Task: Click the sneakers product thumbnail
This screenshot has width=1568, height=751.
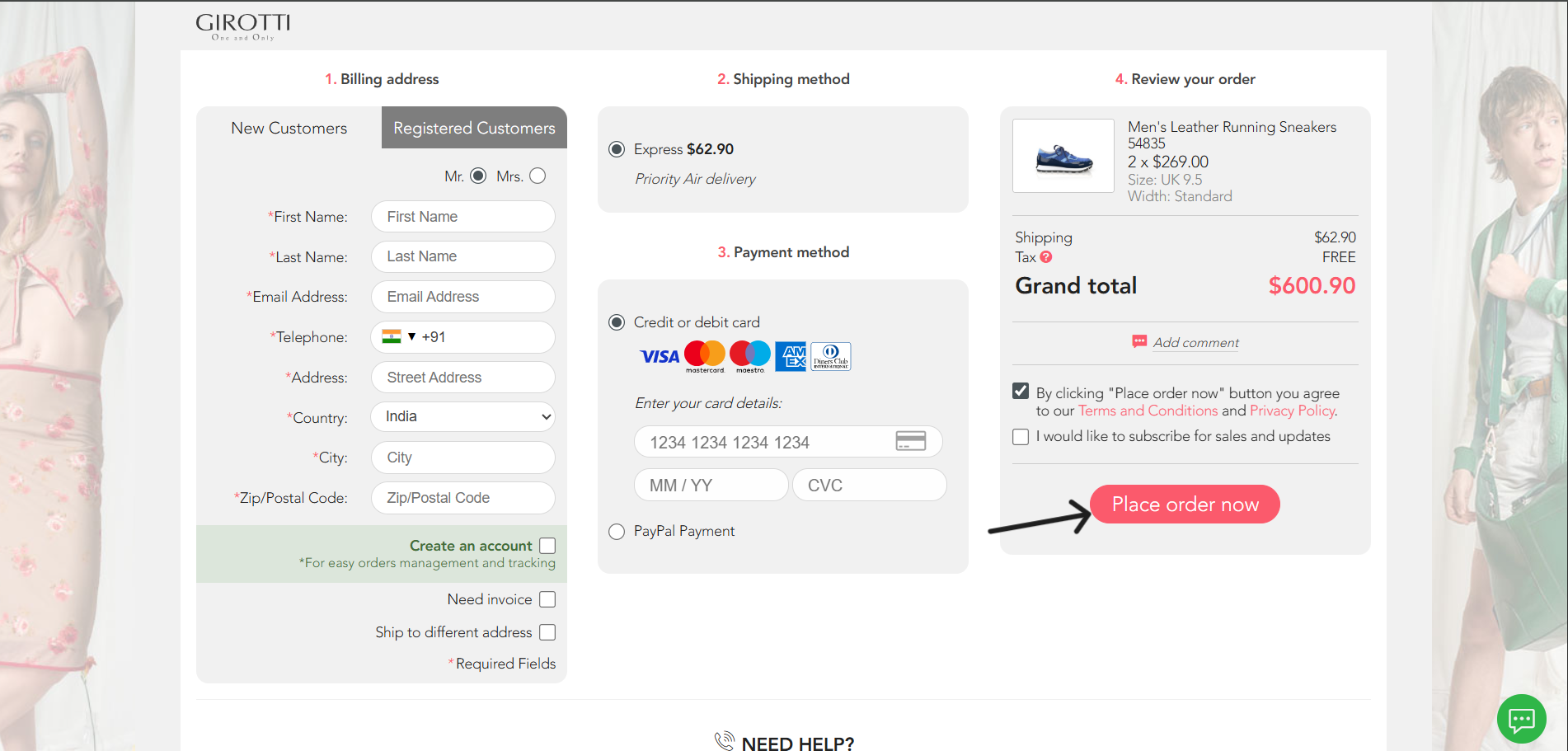Action: point(1063,157)
